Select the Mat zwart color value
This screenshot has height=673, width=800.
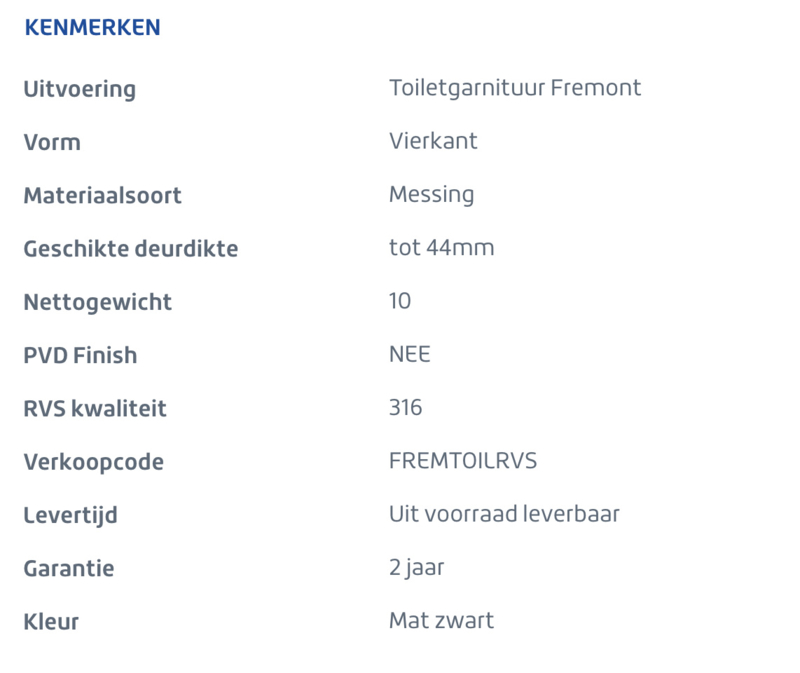point(441,621)
